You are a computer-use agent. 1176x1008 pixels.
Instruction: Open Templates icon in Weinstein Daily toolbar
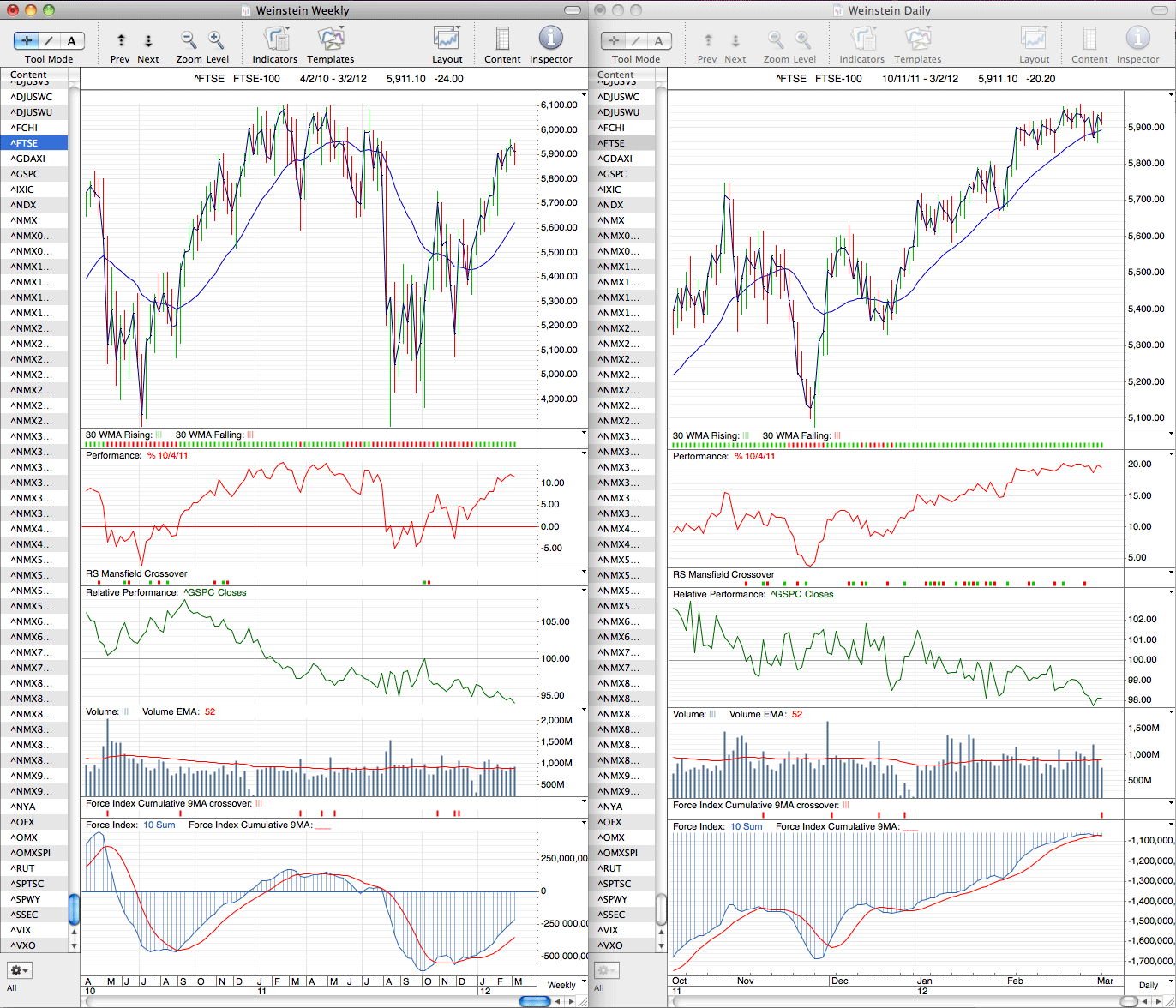click(x=917, y=39)
